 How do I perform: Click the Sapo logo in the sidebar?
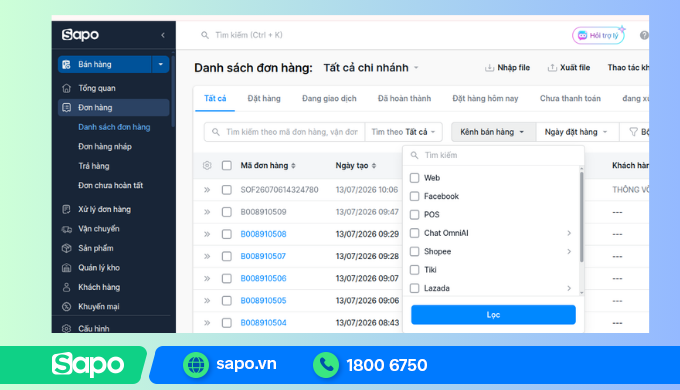point(80,35)
